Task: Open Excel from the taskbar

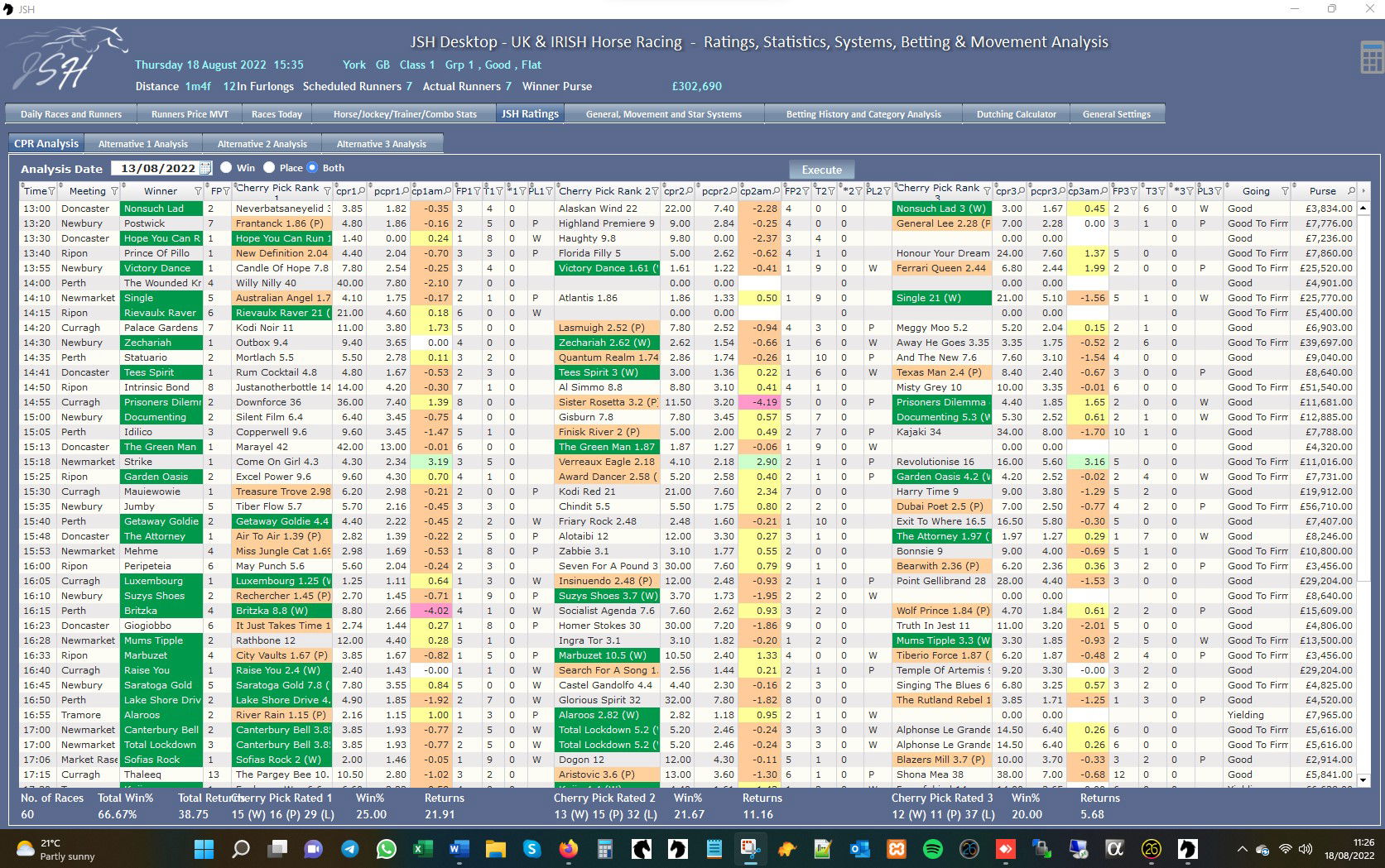Action: (422, 849)
